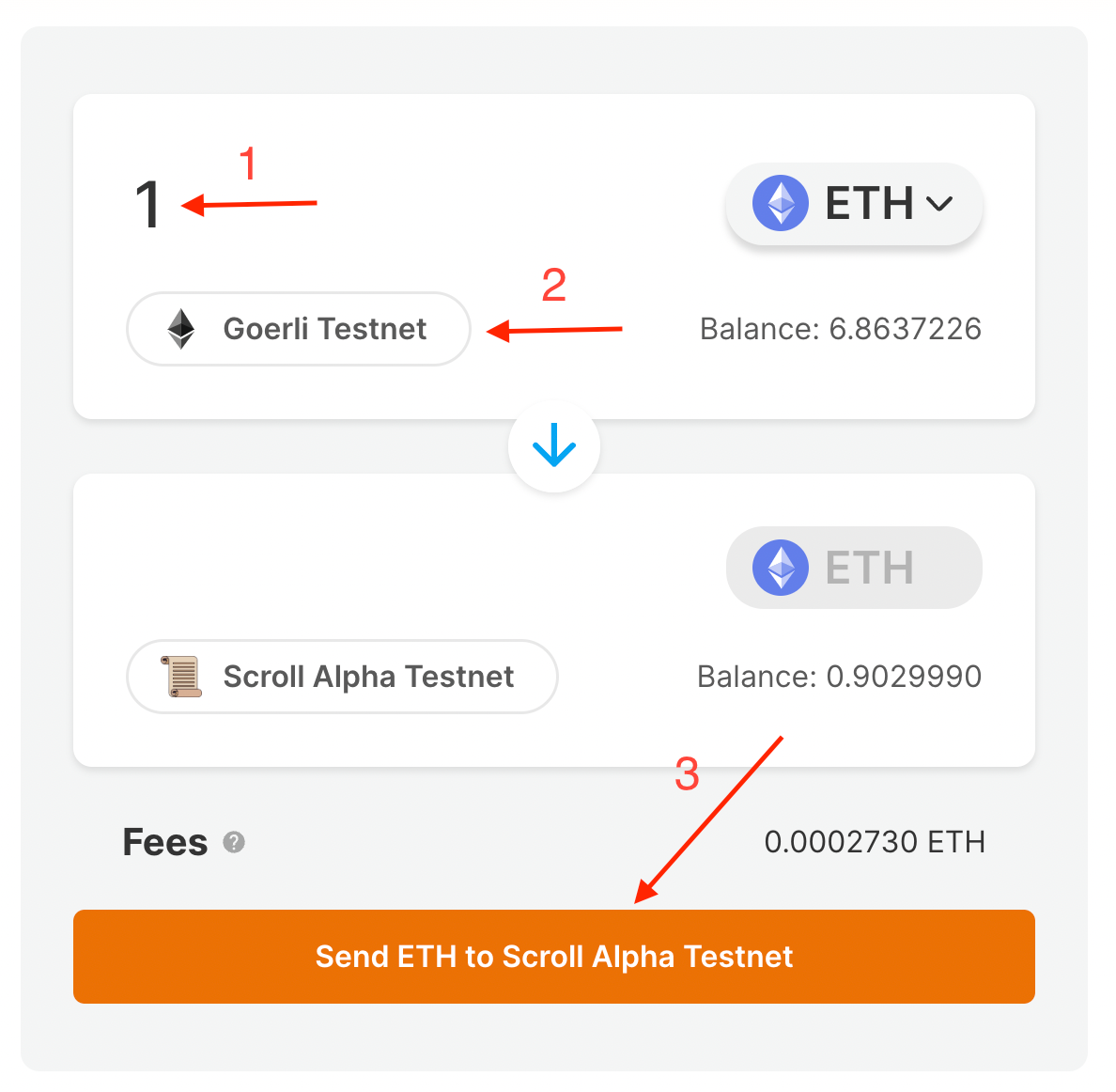This screenshot has width=1116, height=1092.
Task: Click the red annotation number 2
Action: coord(553,285)
